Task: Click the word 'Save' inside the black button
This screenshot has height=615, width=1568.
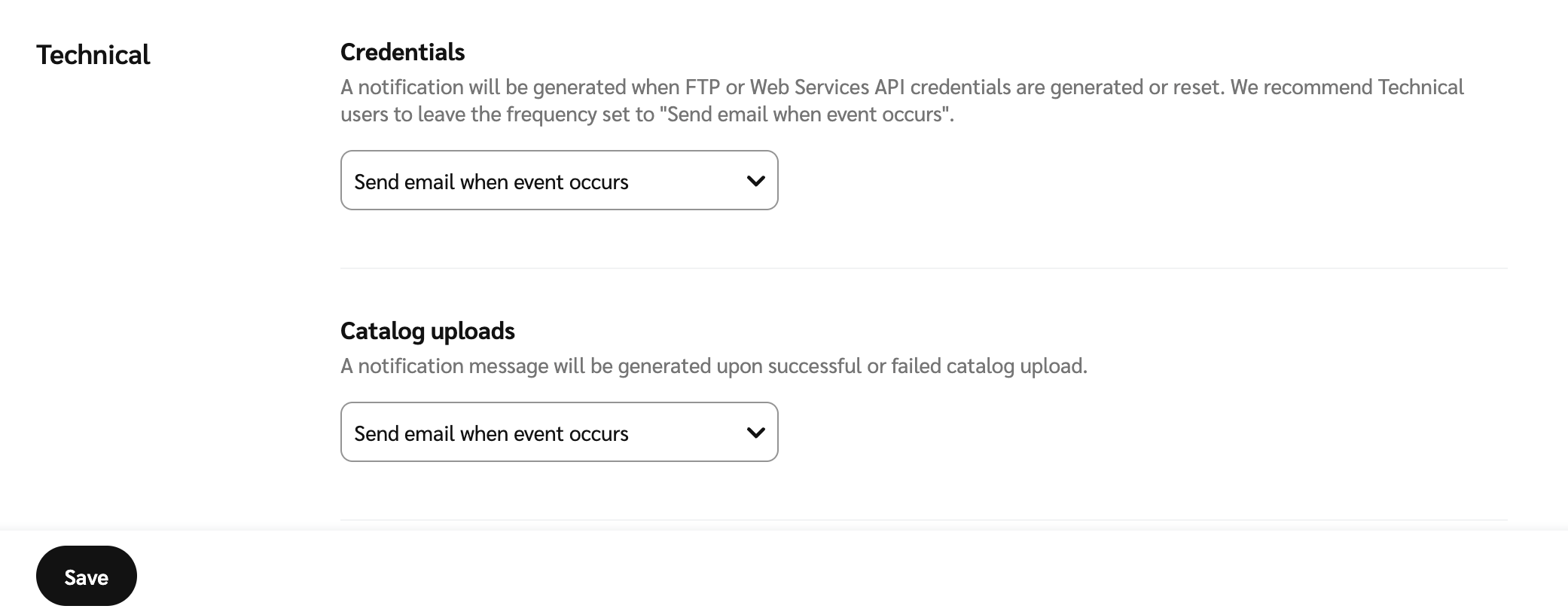Action: pyautogui.click(x=86, y=577)
